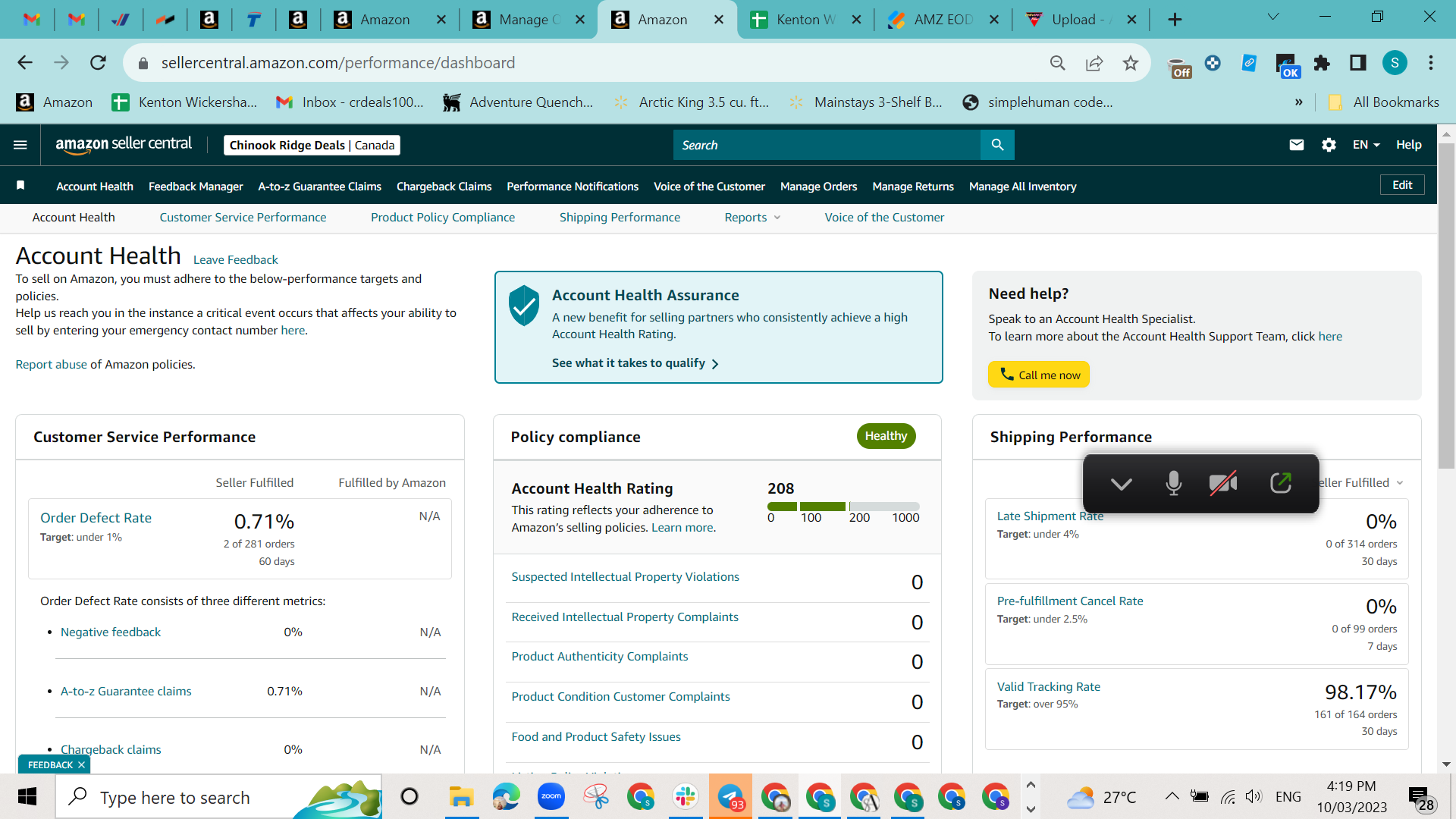Open the Order Defect Rate link
The width and height of the screenshot is (1456, 819).
click(x=96, y=518)
